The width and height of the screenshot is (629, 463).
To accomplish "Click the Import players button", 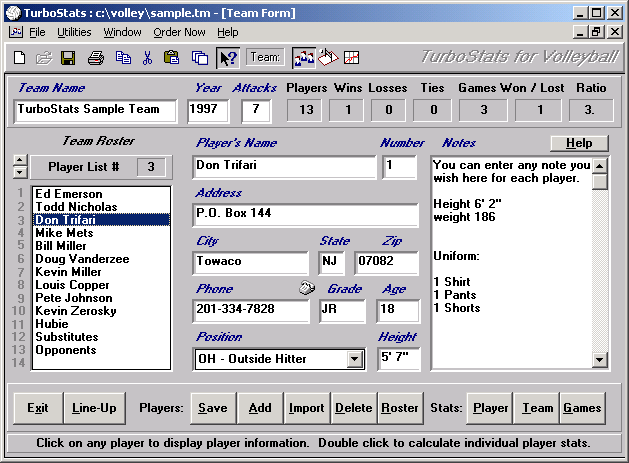I will 306,408.
